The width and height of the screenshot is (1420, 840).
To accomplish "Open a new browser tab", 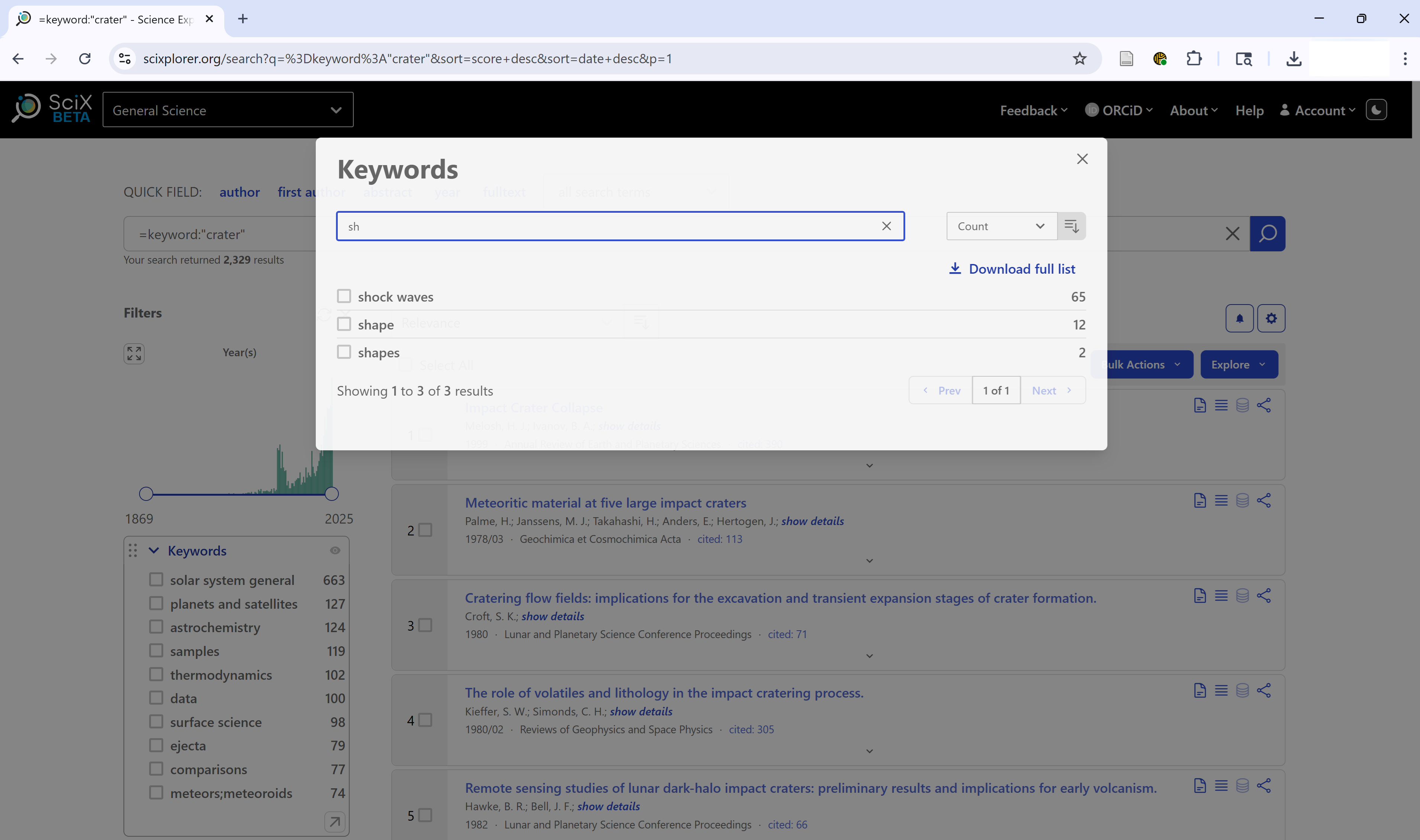I will [x=243, y=19].
